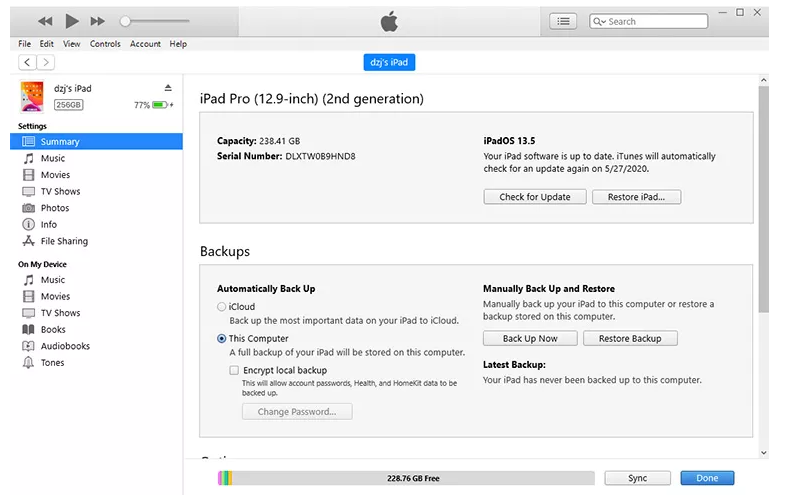Click TV Shows icon under On My Device
Image resolution: width=786 pixels, height=495 pixels.
tap(29, 313)
